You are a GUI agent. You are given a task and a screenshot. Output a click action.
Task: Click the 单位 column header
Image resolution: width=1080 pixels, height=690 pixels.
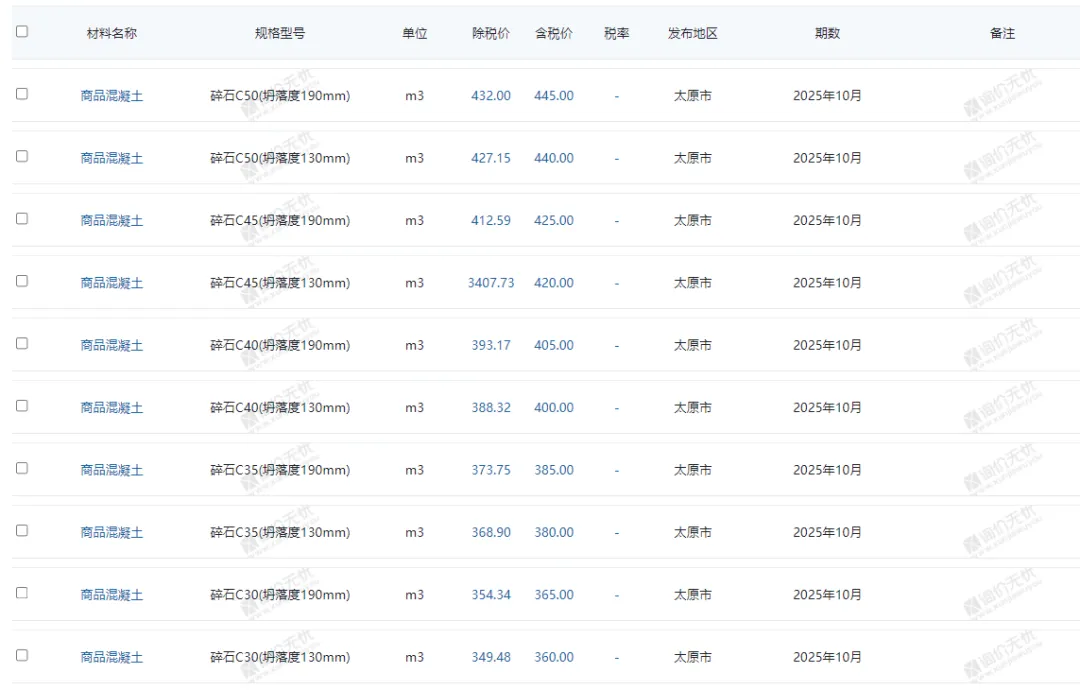(415, 33)
